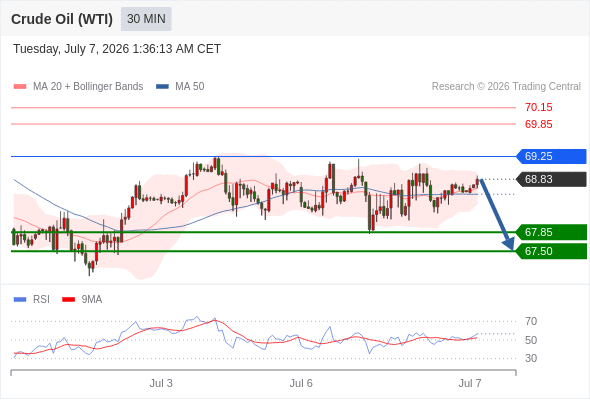Image resolution: width=590 pixels, height=400 pixels.
Task: Select the green 67.85 support price tag
Action: click(551, 232)
